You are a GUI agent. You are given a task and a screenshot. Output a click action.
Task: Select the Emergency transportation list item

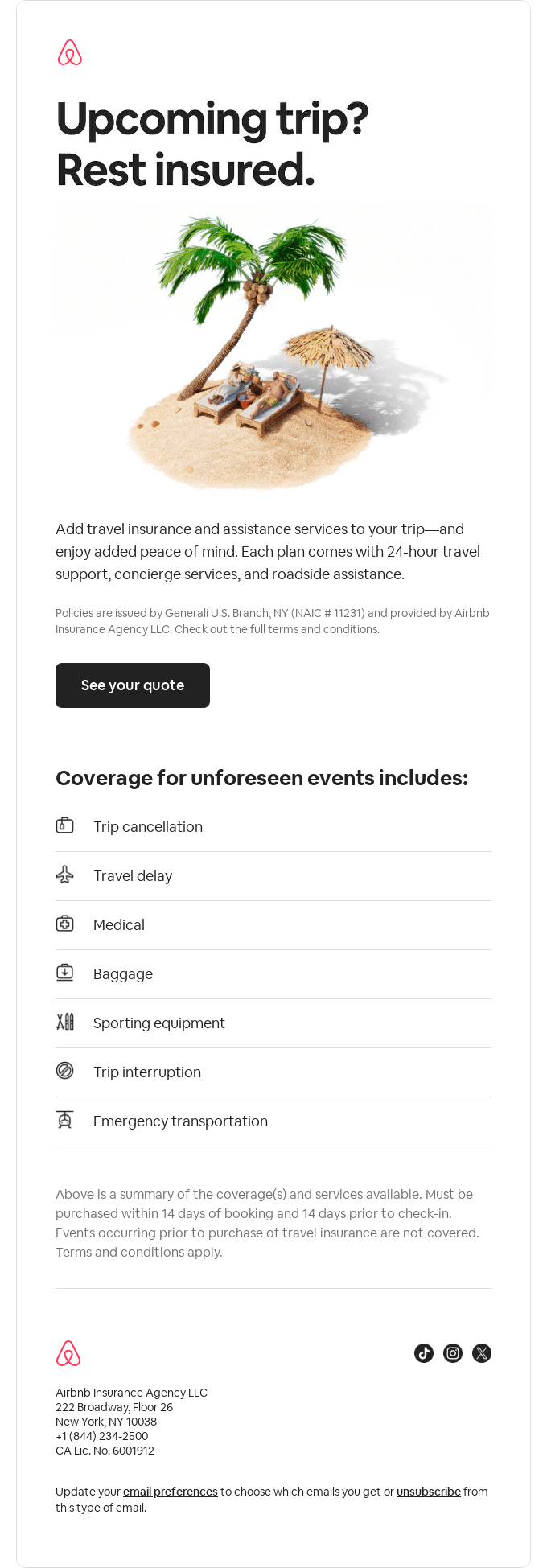click(x=273, y=1121)
